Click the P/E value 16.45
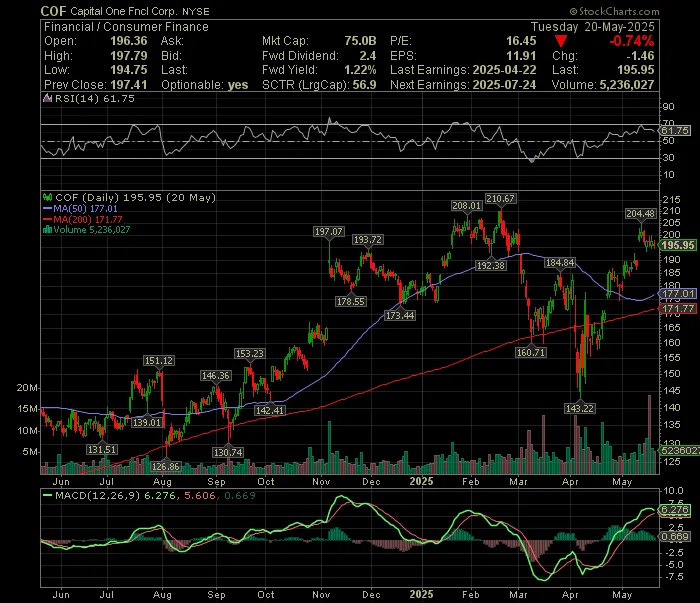Screen dimensions: 700x603 coord(521,41)
